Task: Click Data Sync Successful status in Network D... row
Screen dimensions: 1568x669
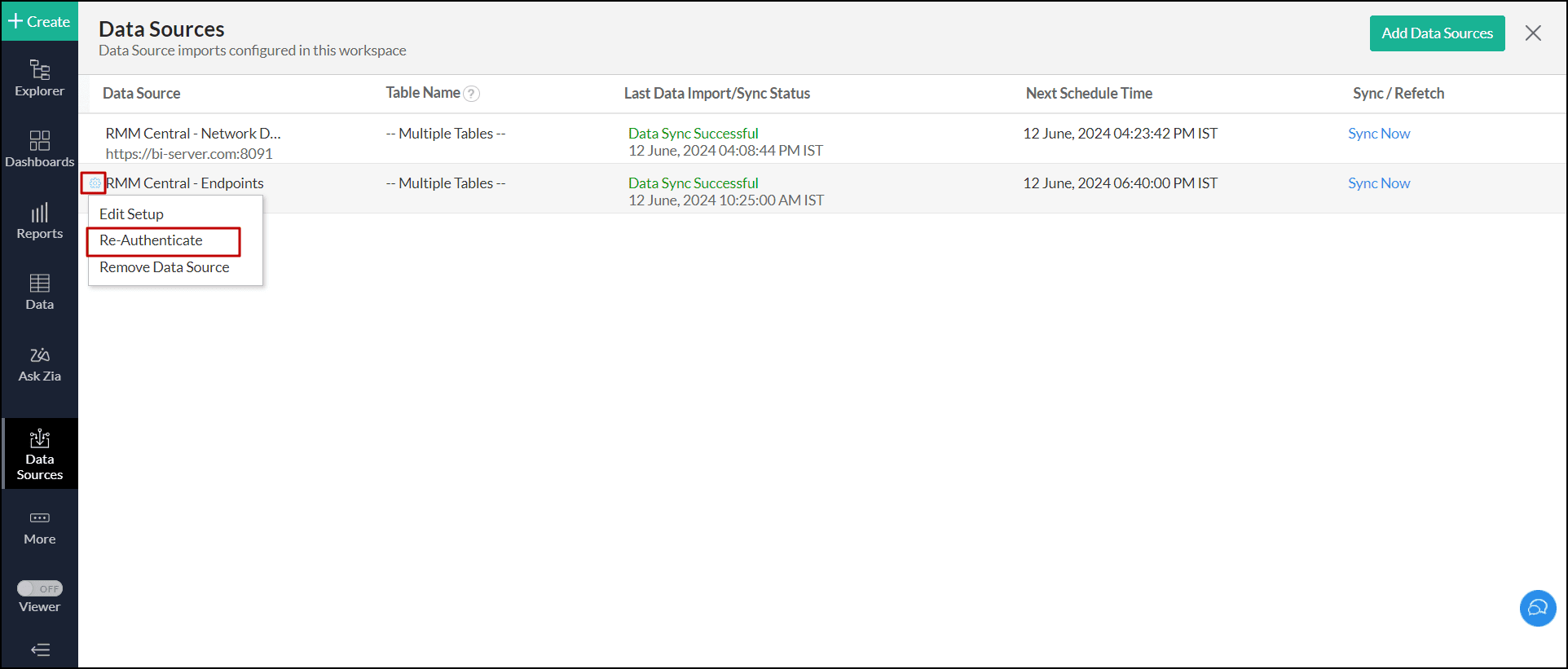Action: coord(694,134)
